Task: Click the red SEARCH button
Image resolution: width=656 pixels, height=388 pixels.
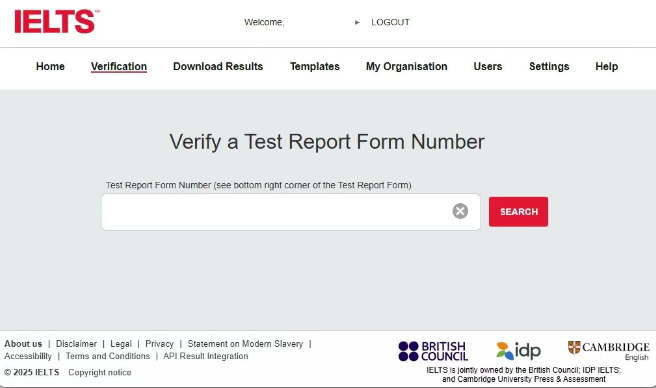Action: tap(518, 212)
